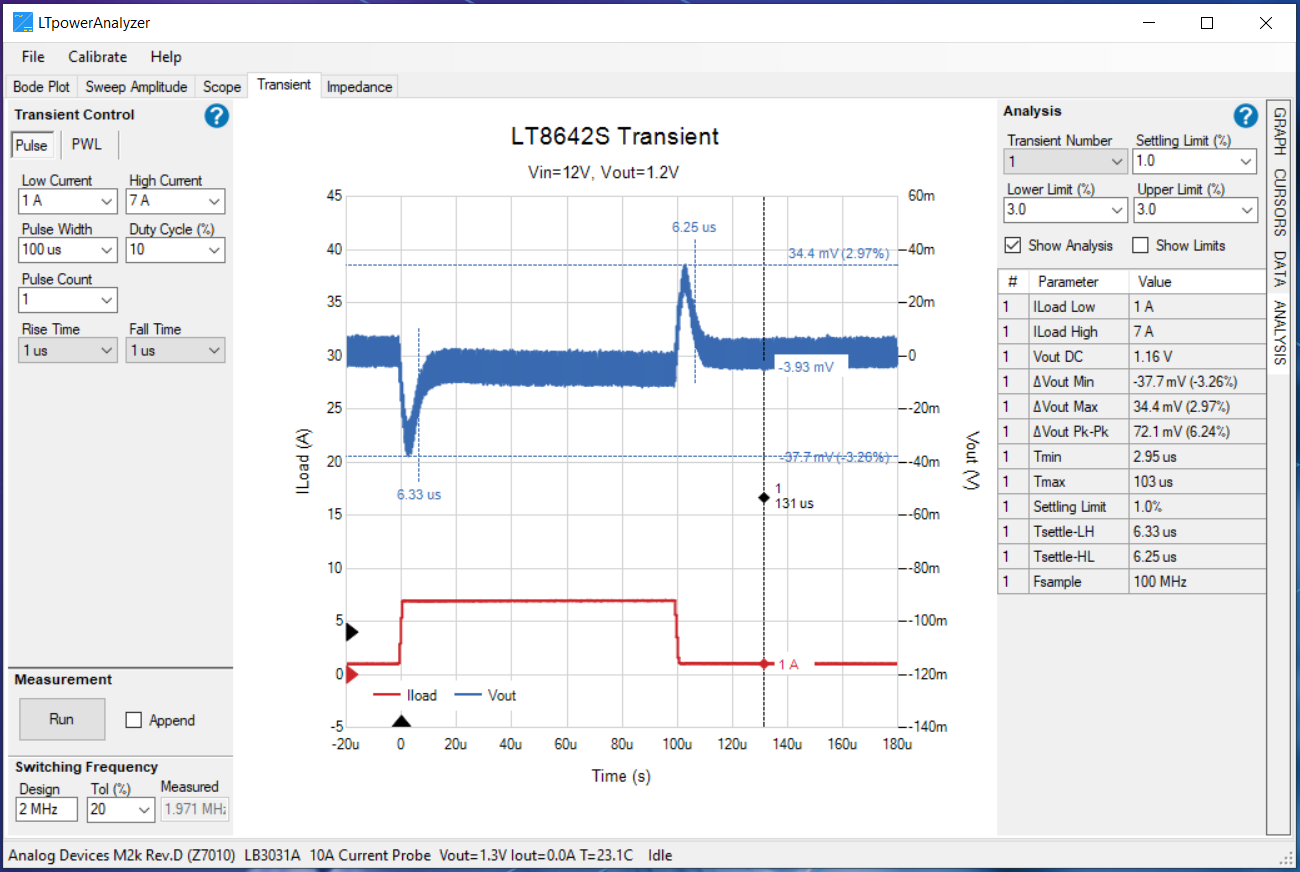Open the Analysis panel help icon

click(1245, 115)
